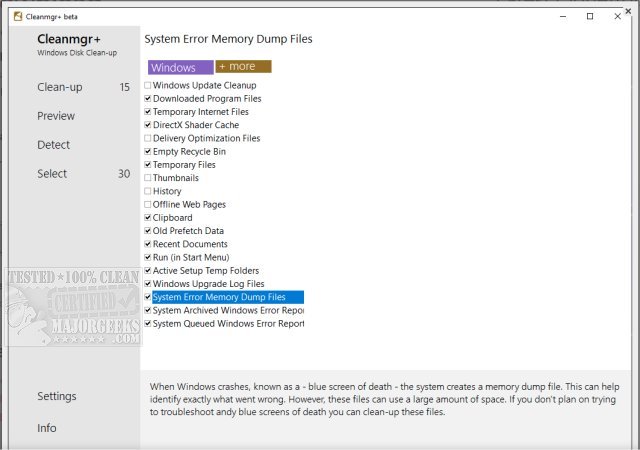Enable Thumbnails cleanup checkbox

[x=148, y=178]
